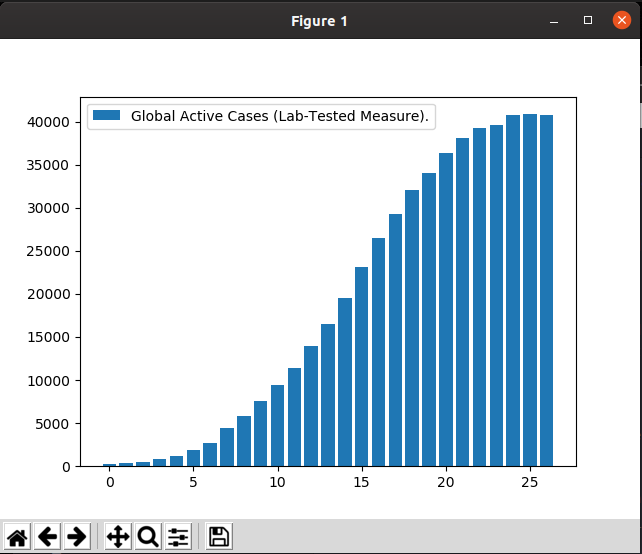This screenshot has height=554, width=642.
Task: Go forward to the next view arrow
Action: pos(77,536)
